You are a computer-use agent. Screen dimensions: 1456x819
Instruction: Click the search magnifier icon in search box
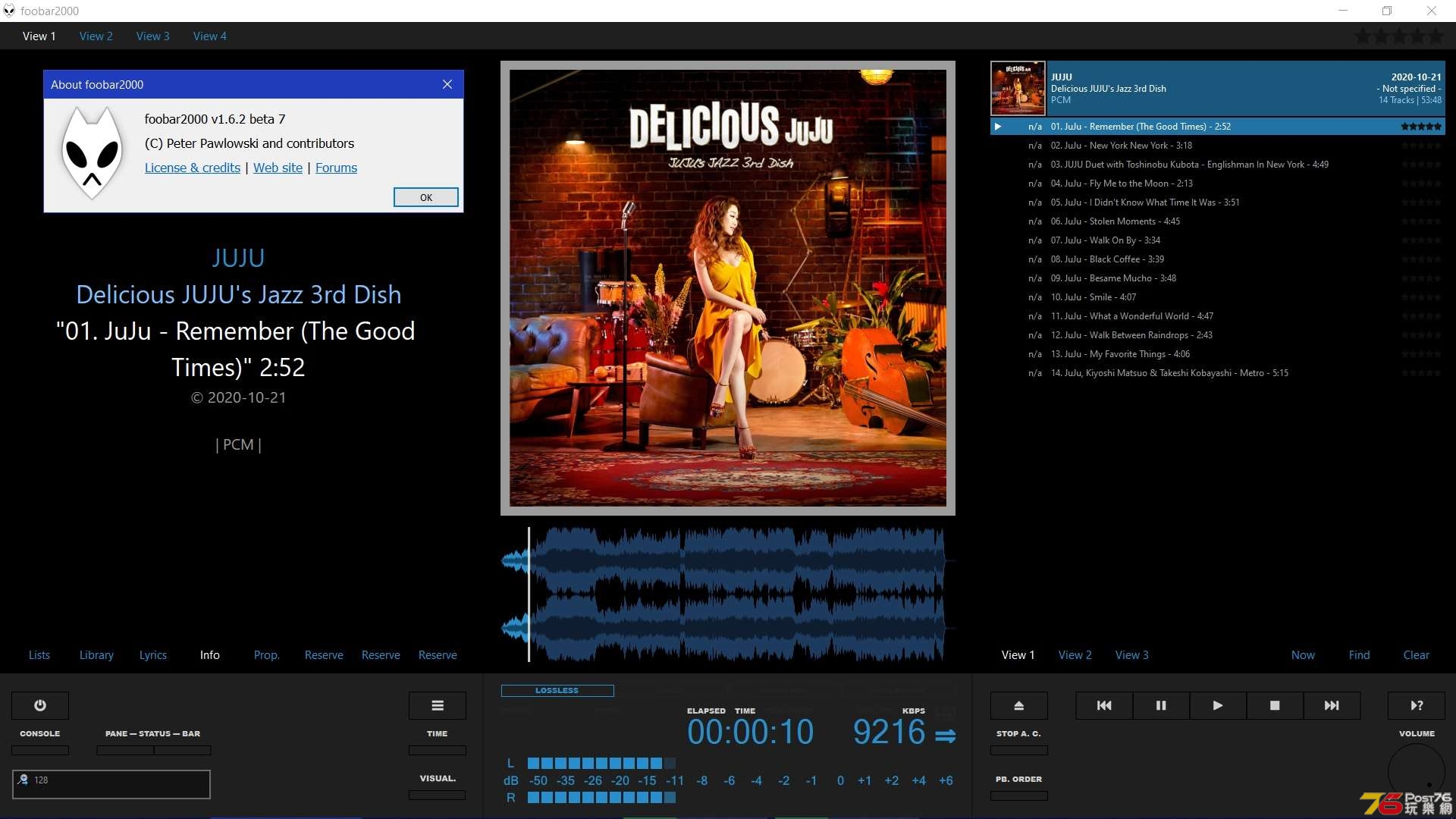click(x=24, y=780)
